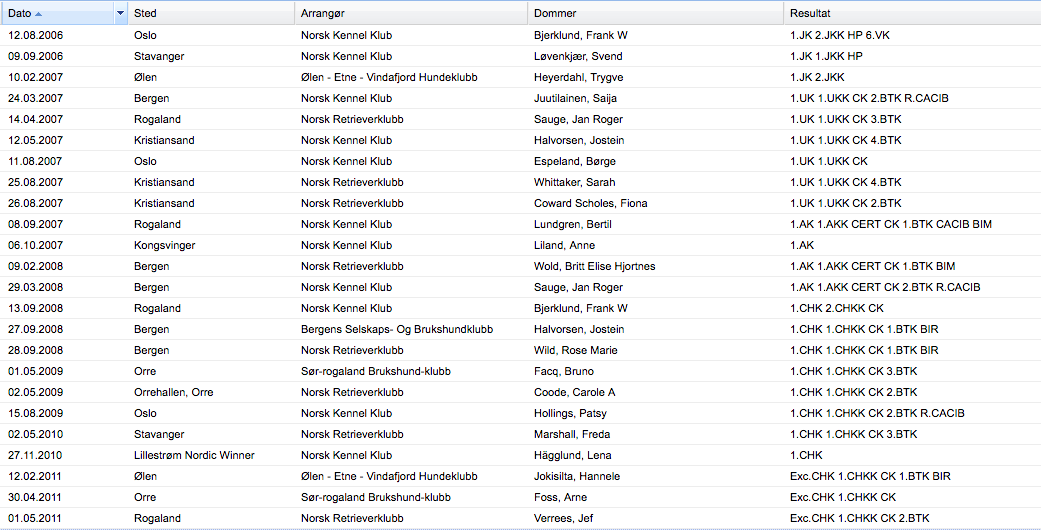This screenshot has height=530, width=1041.
Task: Open the Dato column dropdown arrow
Action: [x=120, y=13]
